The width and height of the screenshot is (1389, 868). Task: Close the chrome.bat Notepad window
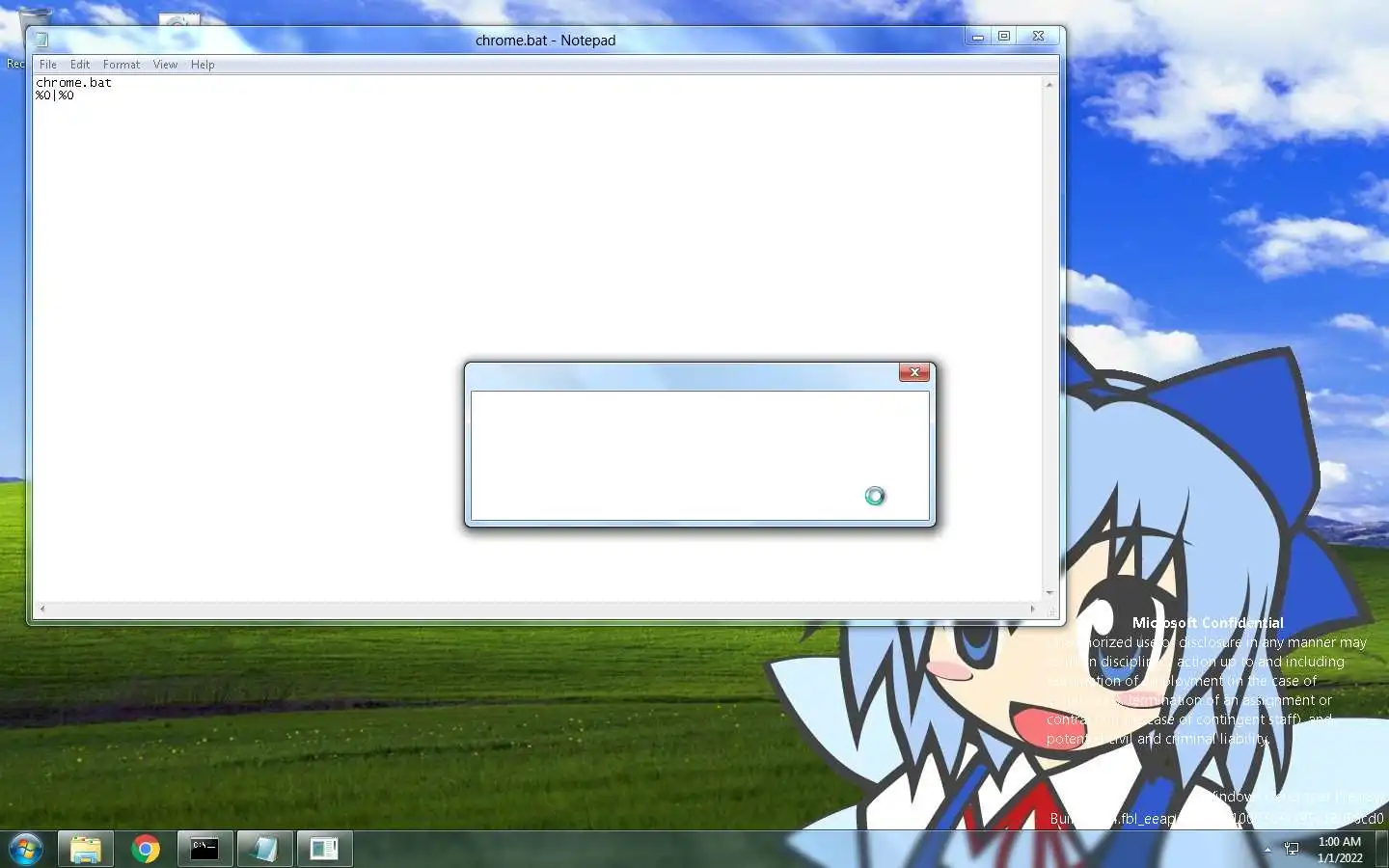click(1038, 37)
